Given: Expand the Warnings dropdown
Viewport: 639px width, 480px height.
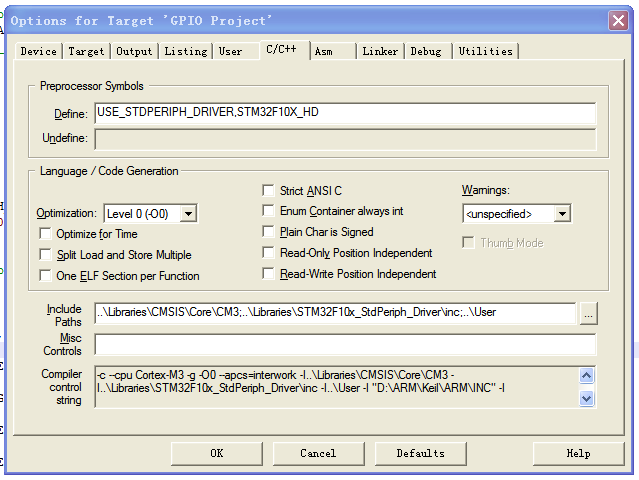Looking at the screenshot, I should click(562, 214).
